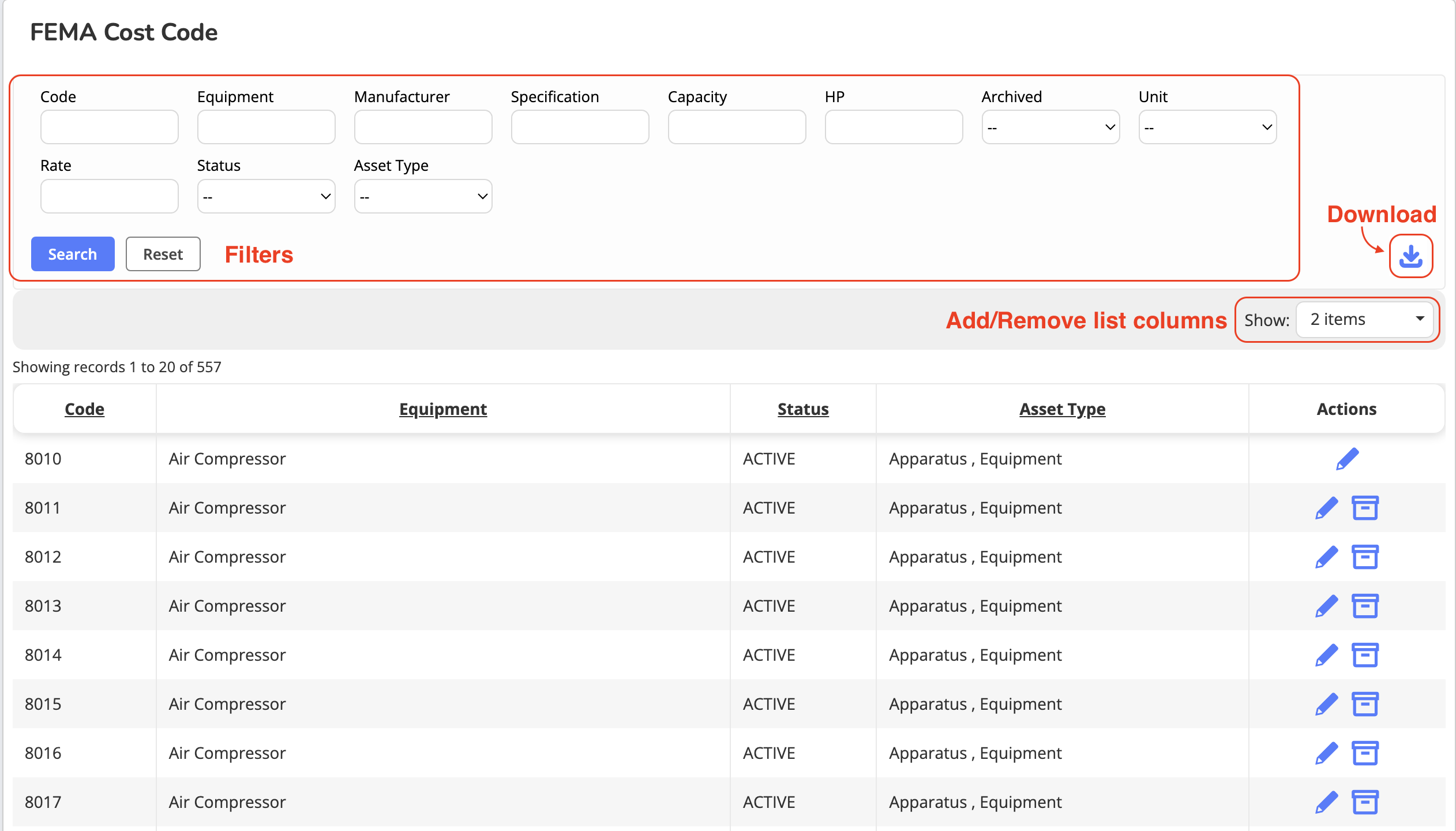
Task: Edit cost code 8013
Action: (x=1326, y=606)
